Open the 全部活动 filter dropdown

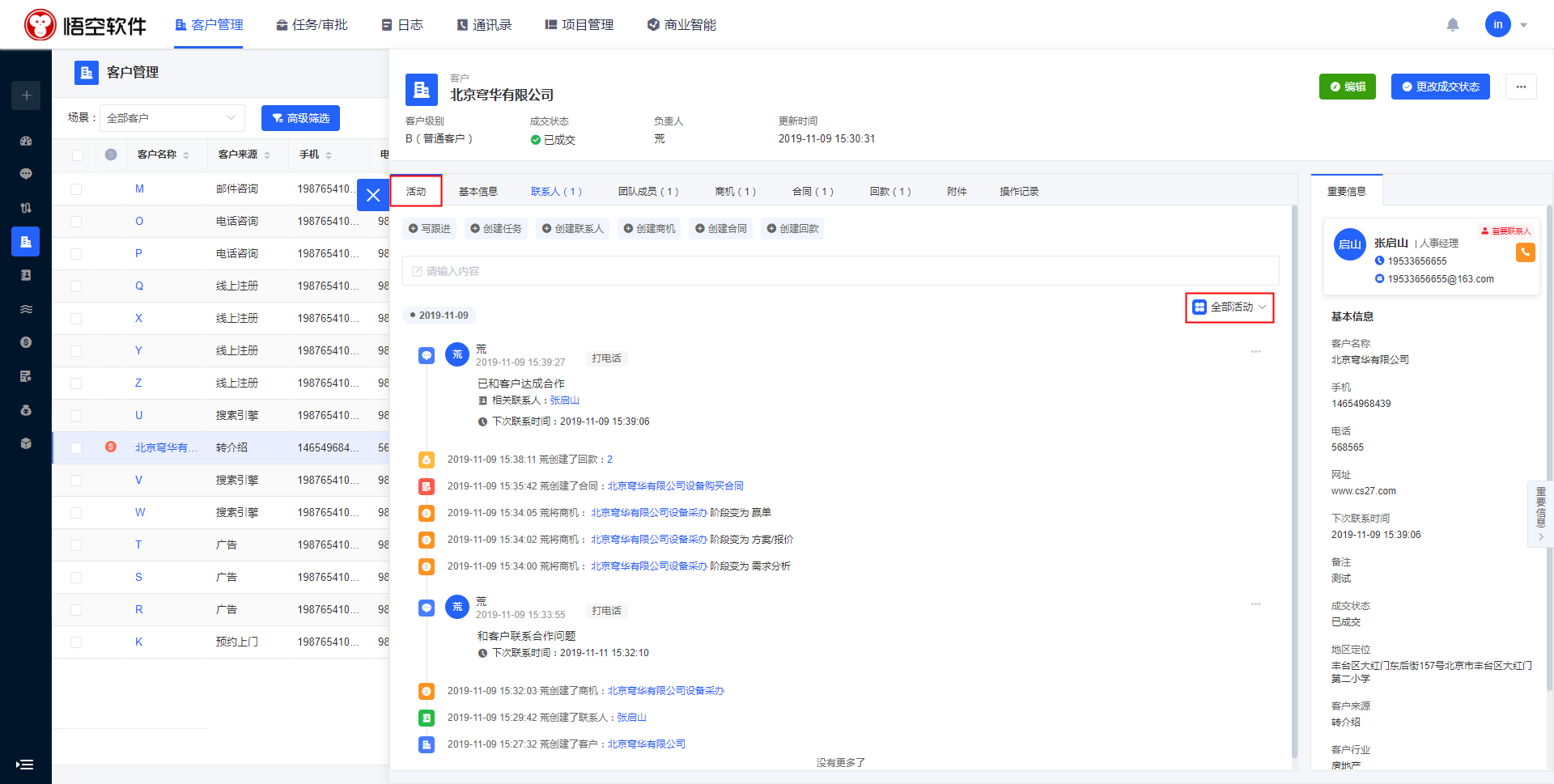tap(1229, 307)
